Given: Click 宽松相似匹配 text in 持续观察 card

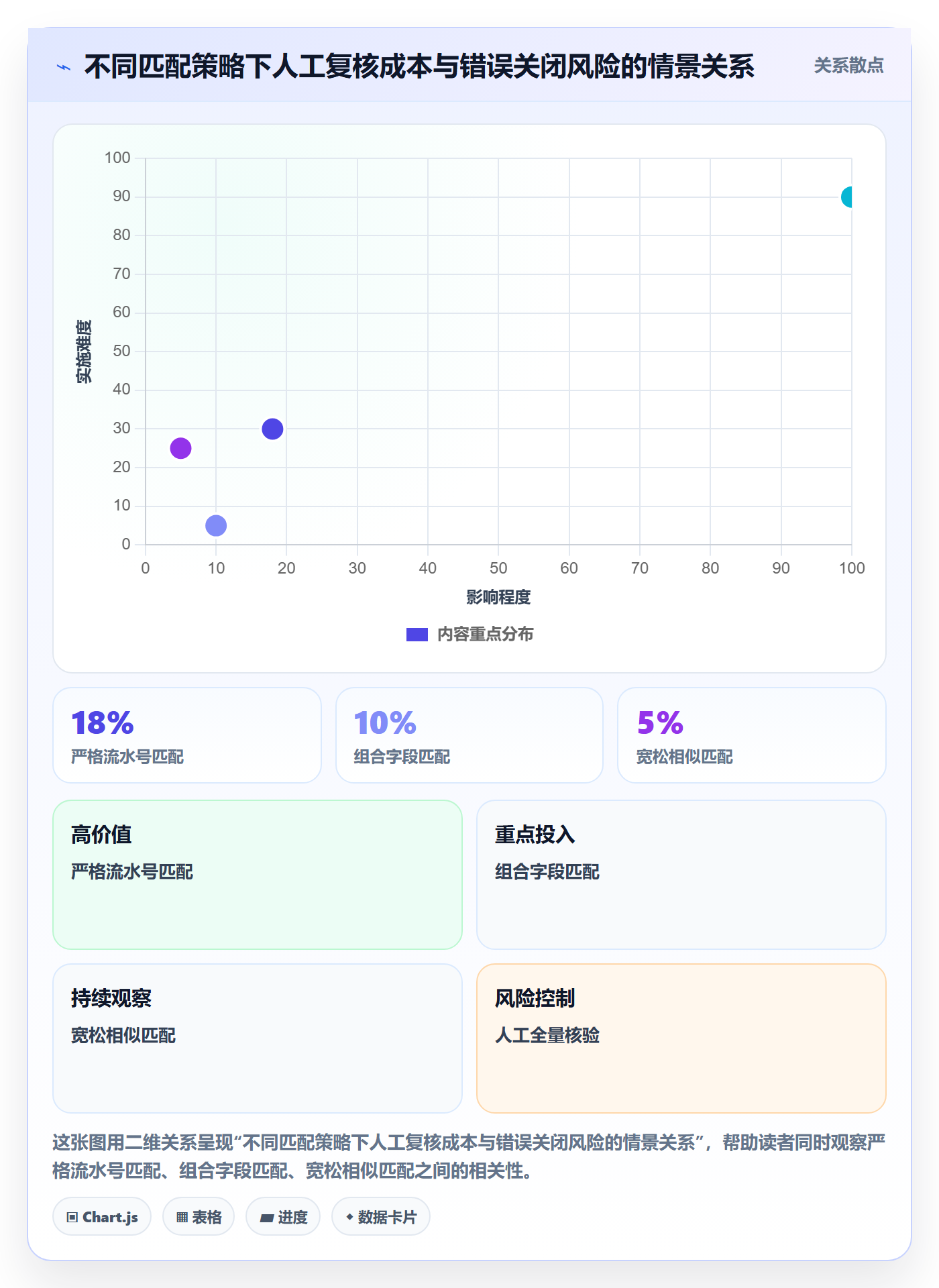Looking at the screenshot, I should click(123, 1035).
